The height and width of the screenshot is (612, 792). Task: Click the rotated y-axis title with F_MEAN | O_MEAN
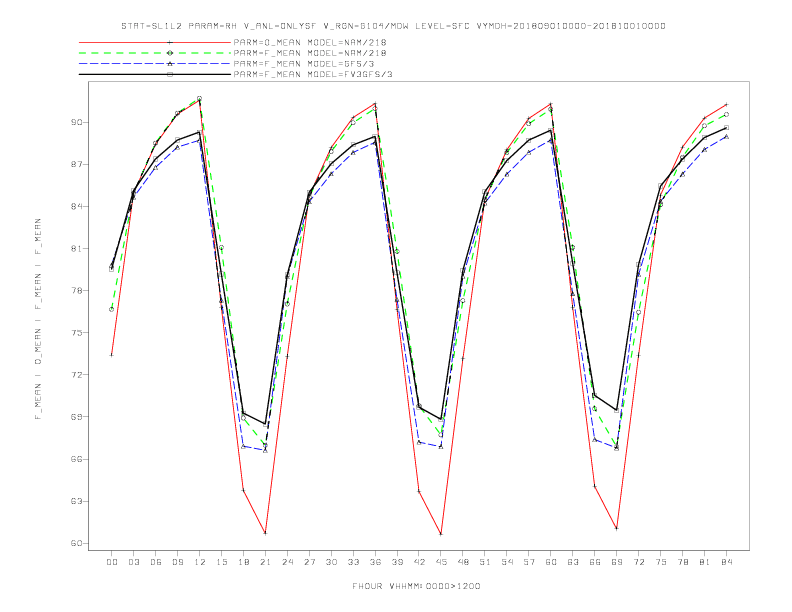(38, 319)
